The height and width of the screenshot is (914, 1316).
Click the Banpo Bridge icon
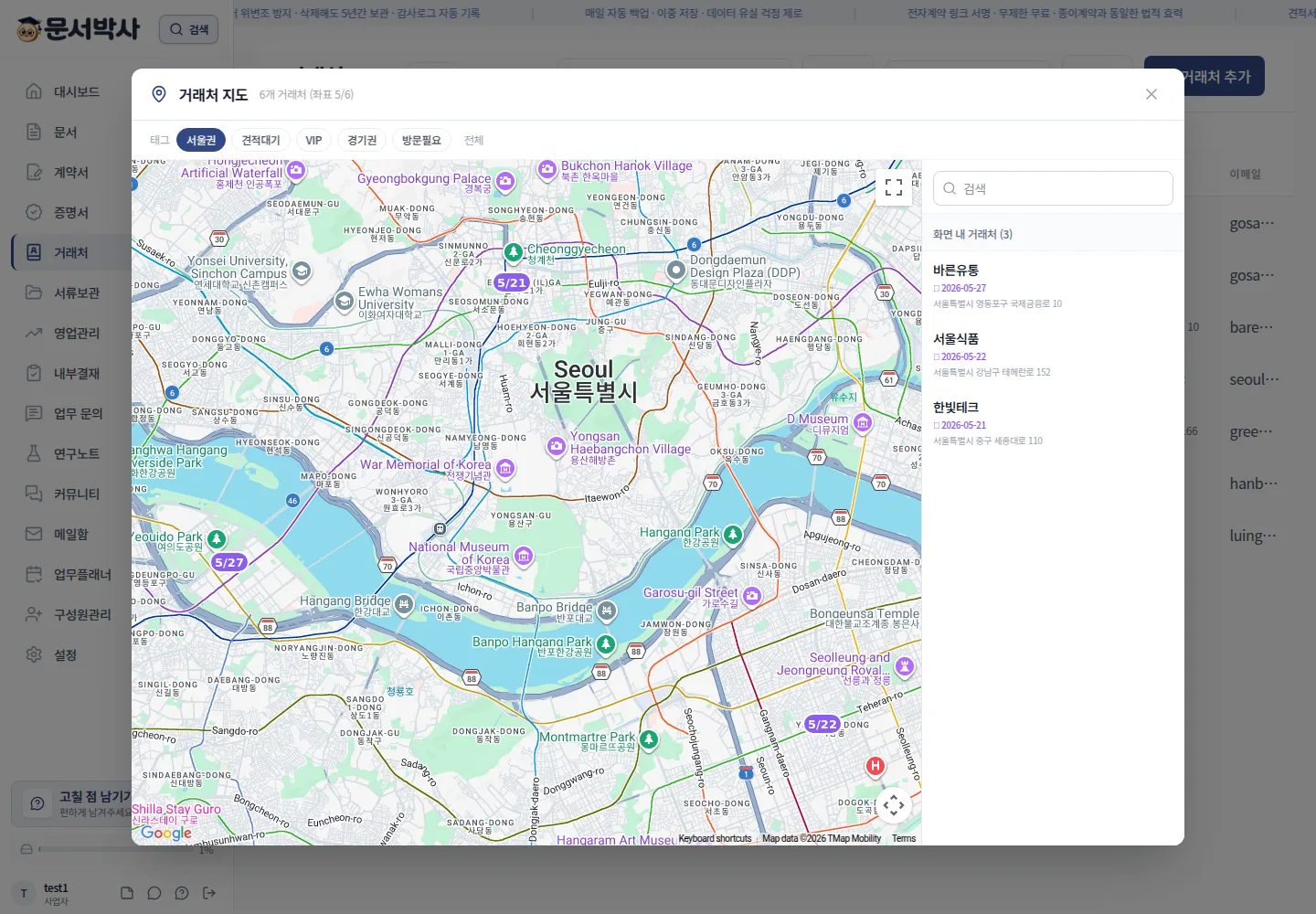pyautogui.click(x=607, y=611)
